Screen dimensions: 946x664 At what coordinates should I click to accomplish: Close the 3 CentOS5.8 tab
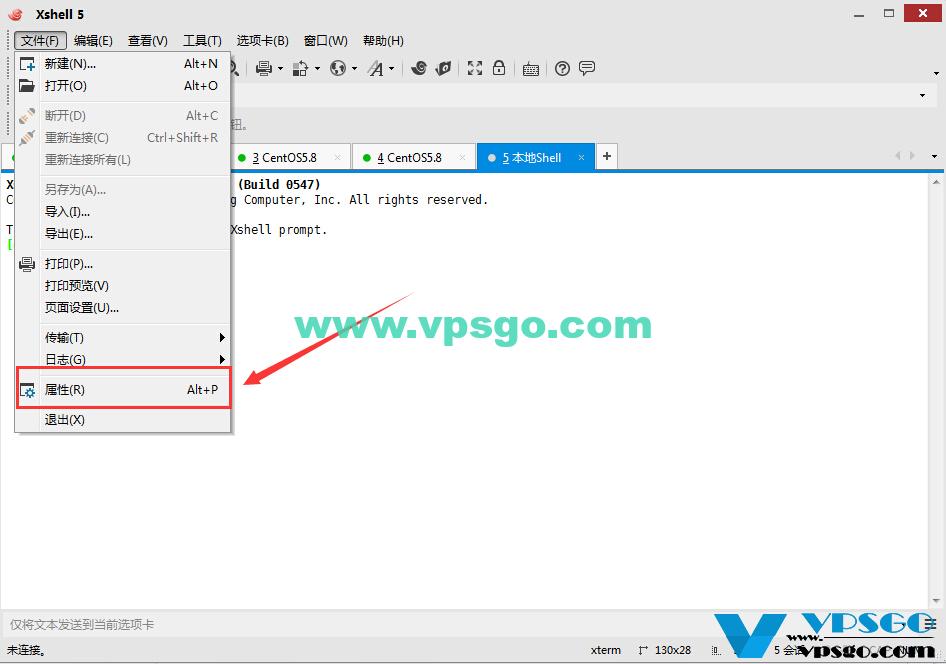pos(338,158)
